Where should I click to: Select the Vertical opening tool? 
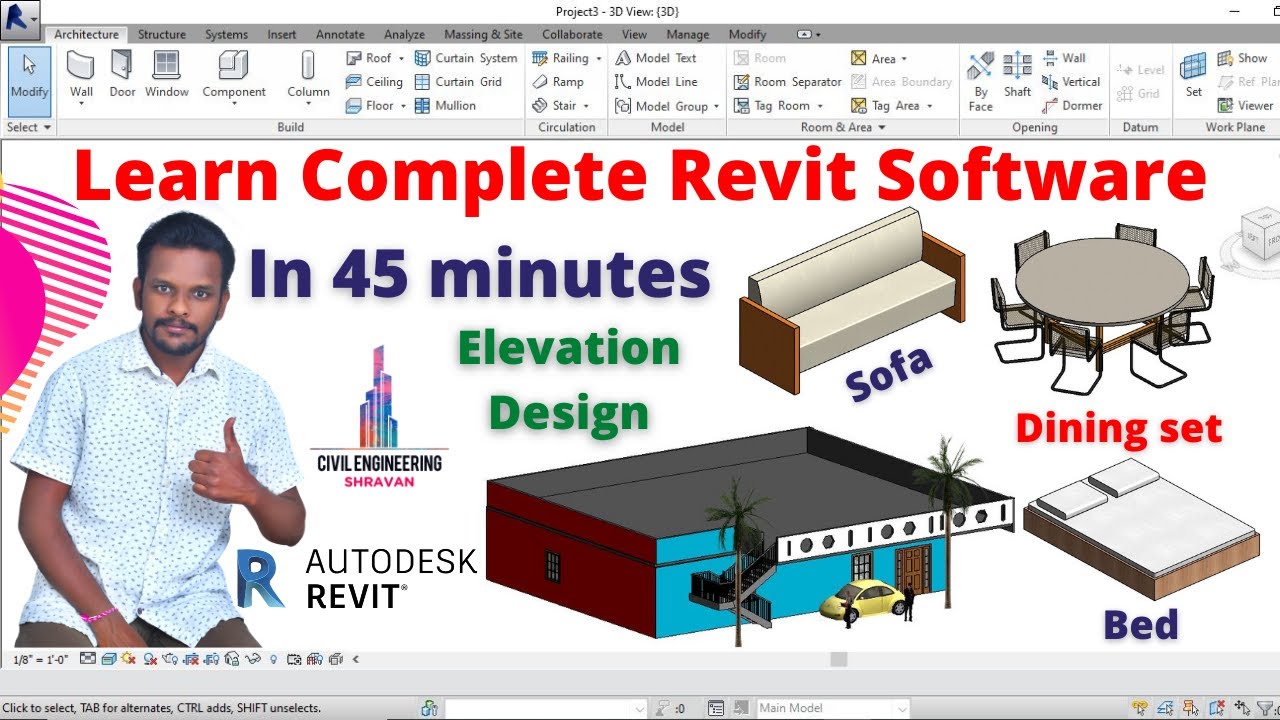(x=1071, y=82)
